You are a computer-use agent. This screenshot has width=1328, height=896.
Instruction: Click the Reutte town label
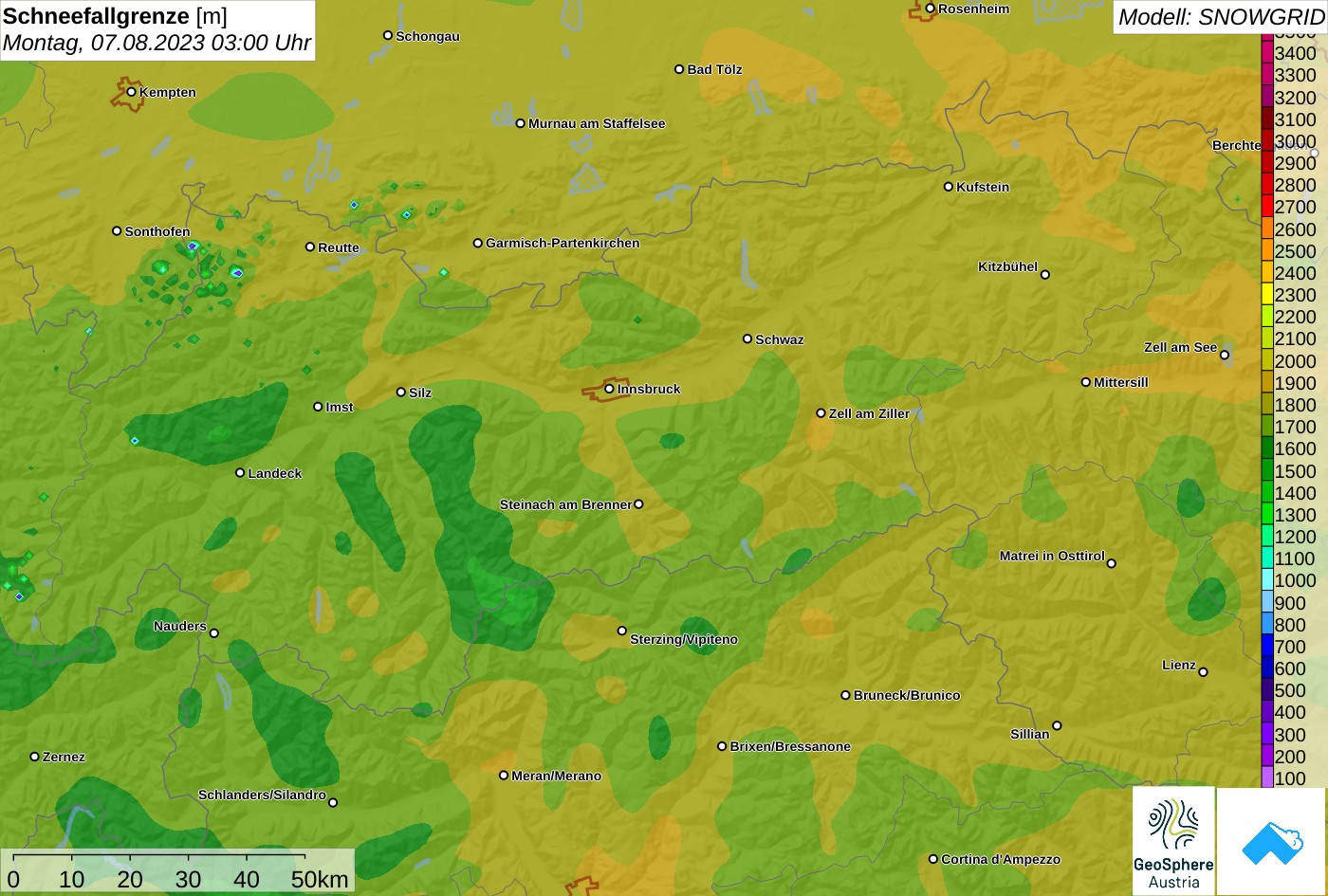[339, 247]
